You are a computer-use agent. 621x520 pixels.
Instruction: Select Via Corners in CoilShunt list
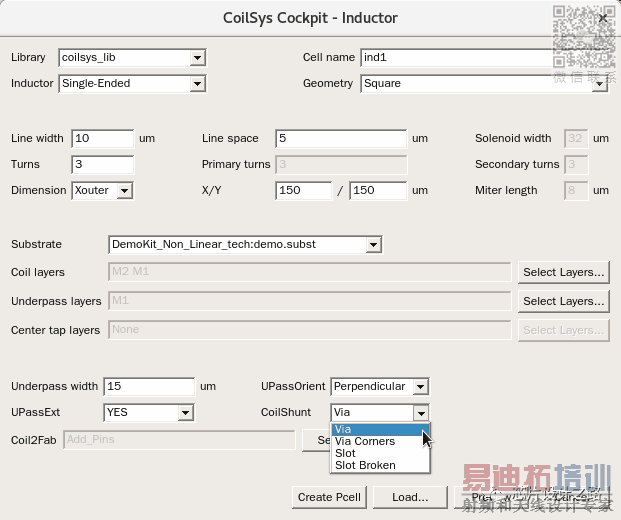pos(380,441)
